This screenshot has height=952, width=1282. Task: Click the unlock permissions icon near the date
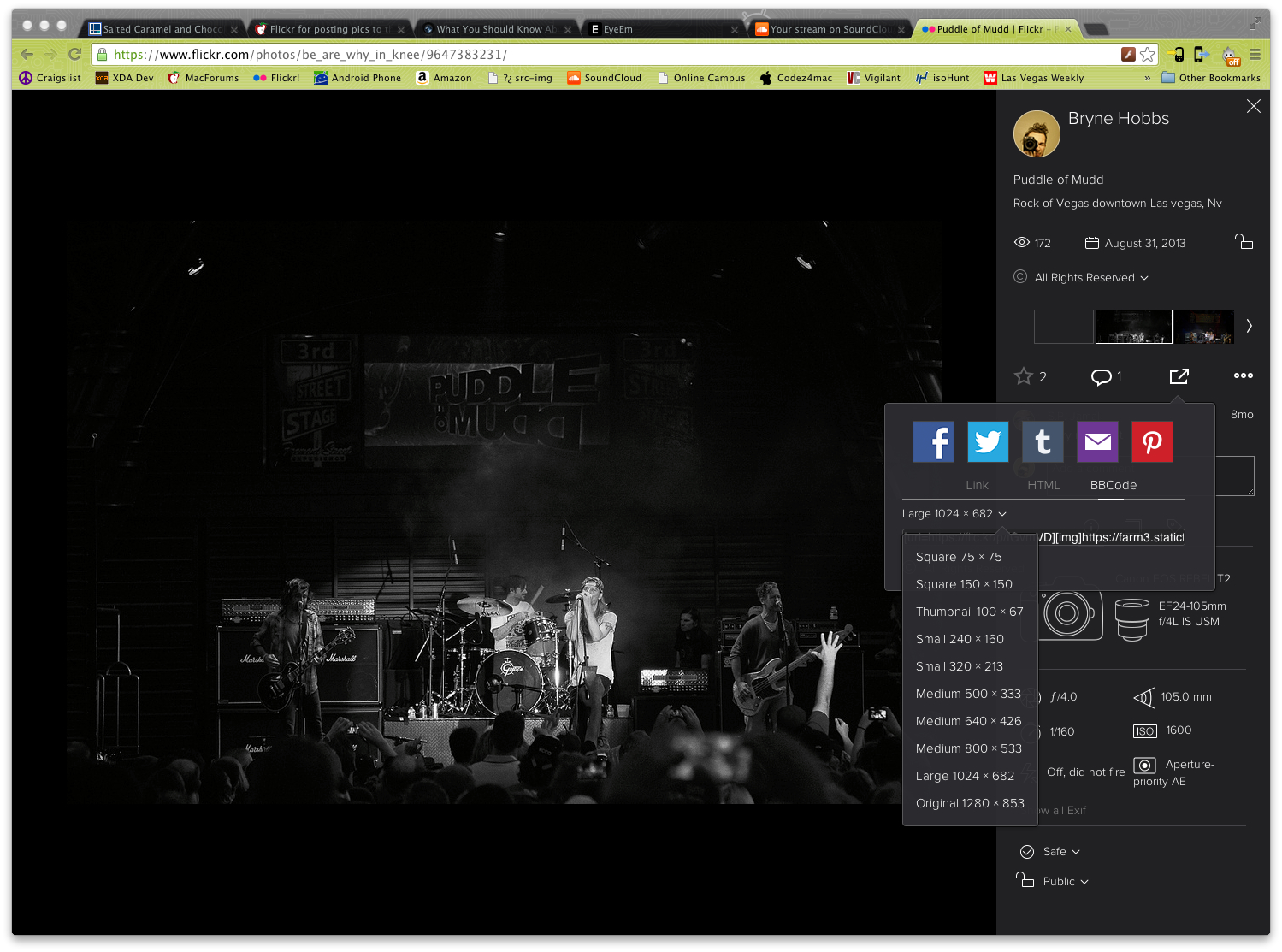pyautogui.click(x=1244, y=242)
